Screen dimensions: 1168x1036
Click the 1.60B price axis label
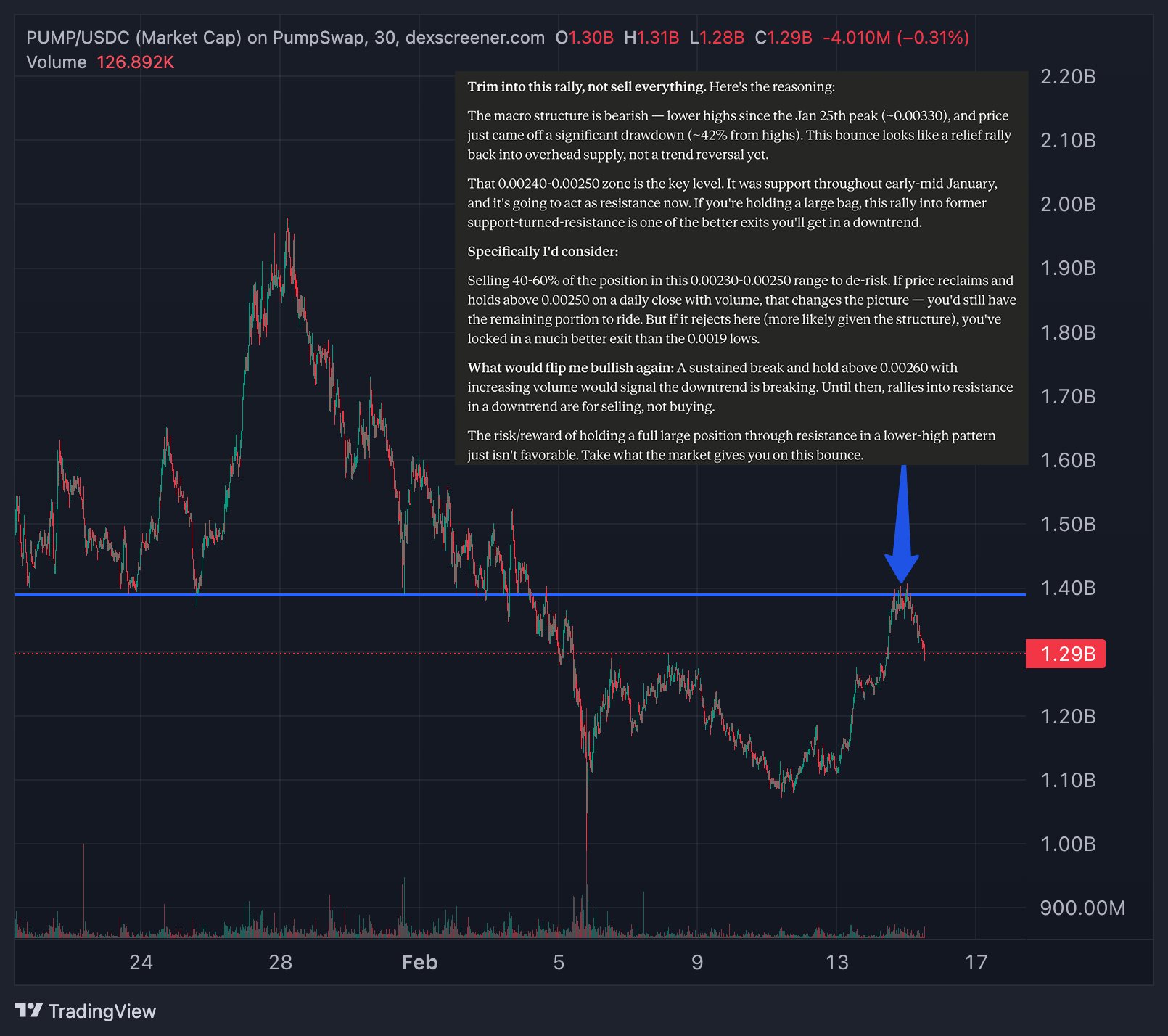(x=1068, y=460)
